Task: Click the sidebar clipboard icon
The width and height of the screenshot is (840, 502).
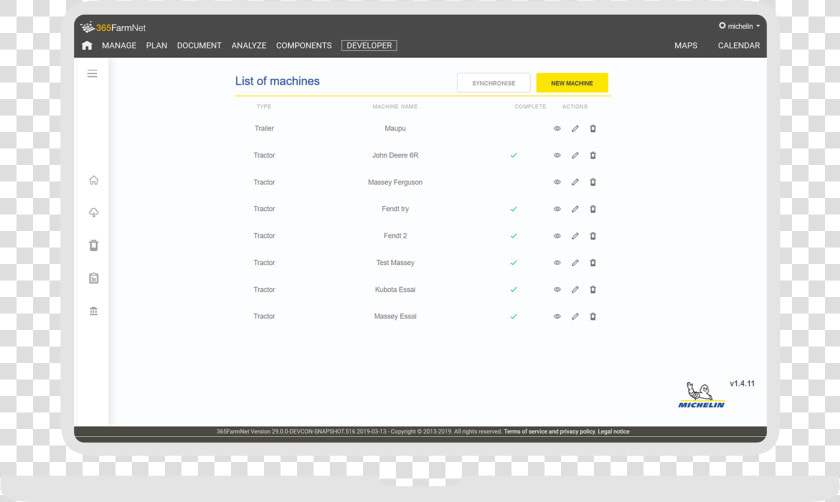Action: [x=94, y=278]
